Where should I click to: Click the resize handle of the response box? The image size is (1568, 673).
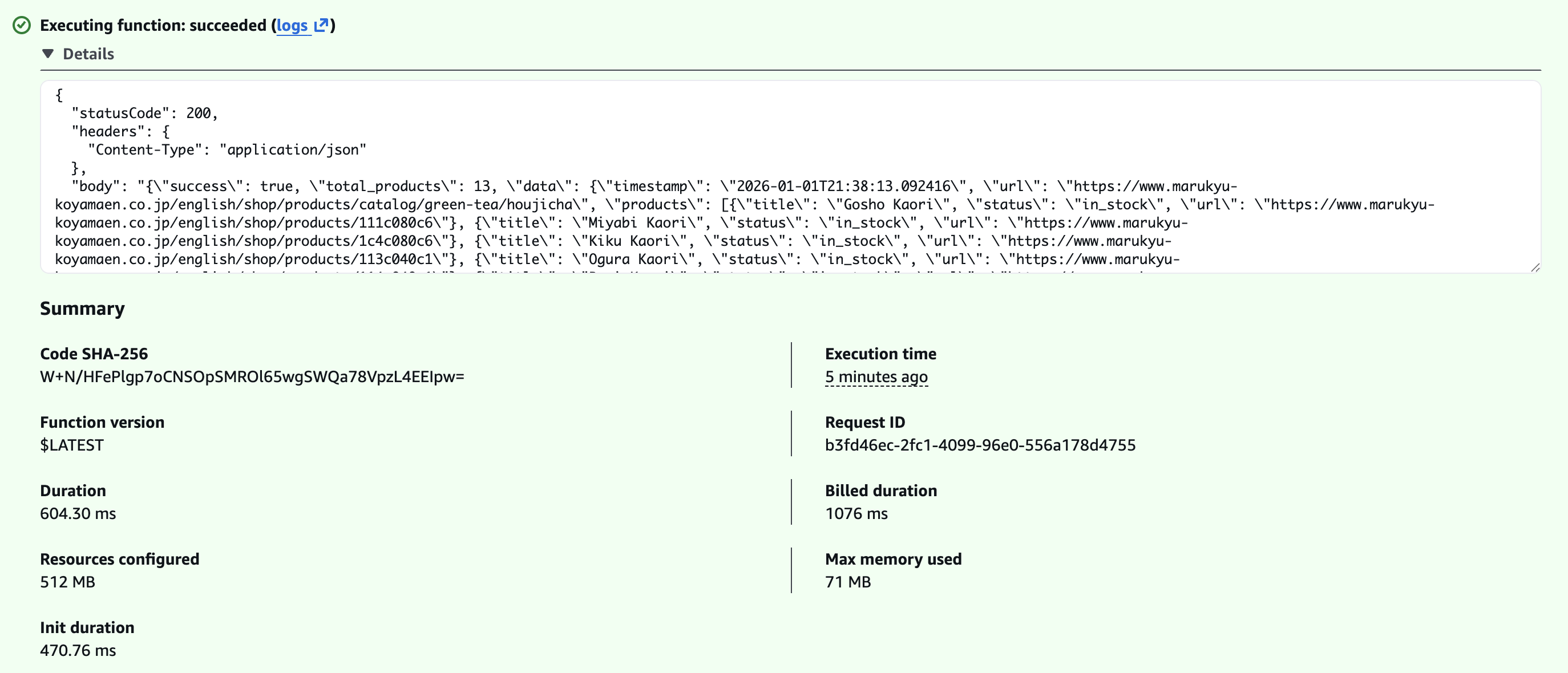click(x=1534, y=267)
